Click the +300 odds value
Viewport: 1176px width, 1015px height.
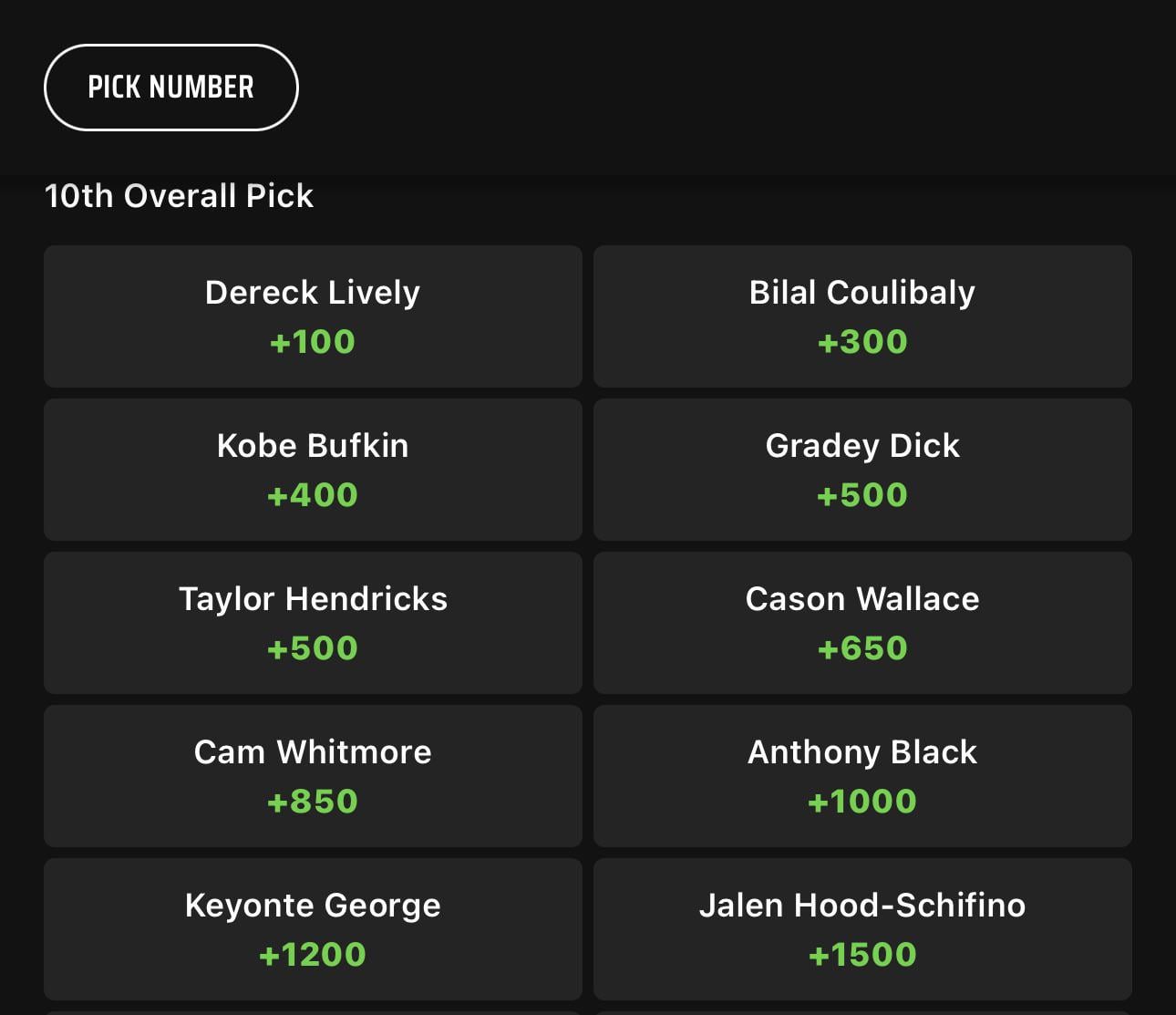(x=862, y=342)
